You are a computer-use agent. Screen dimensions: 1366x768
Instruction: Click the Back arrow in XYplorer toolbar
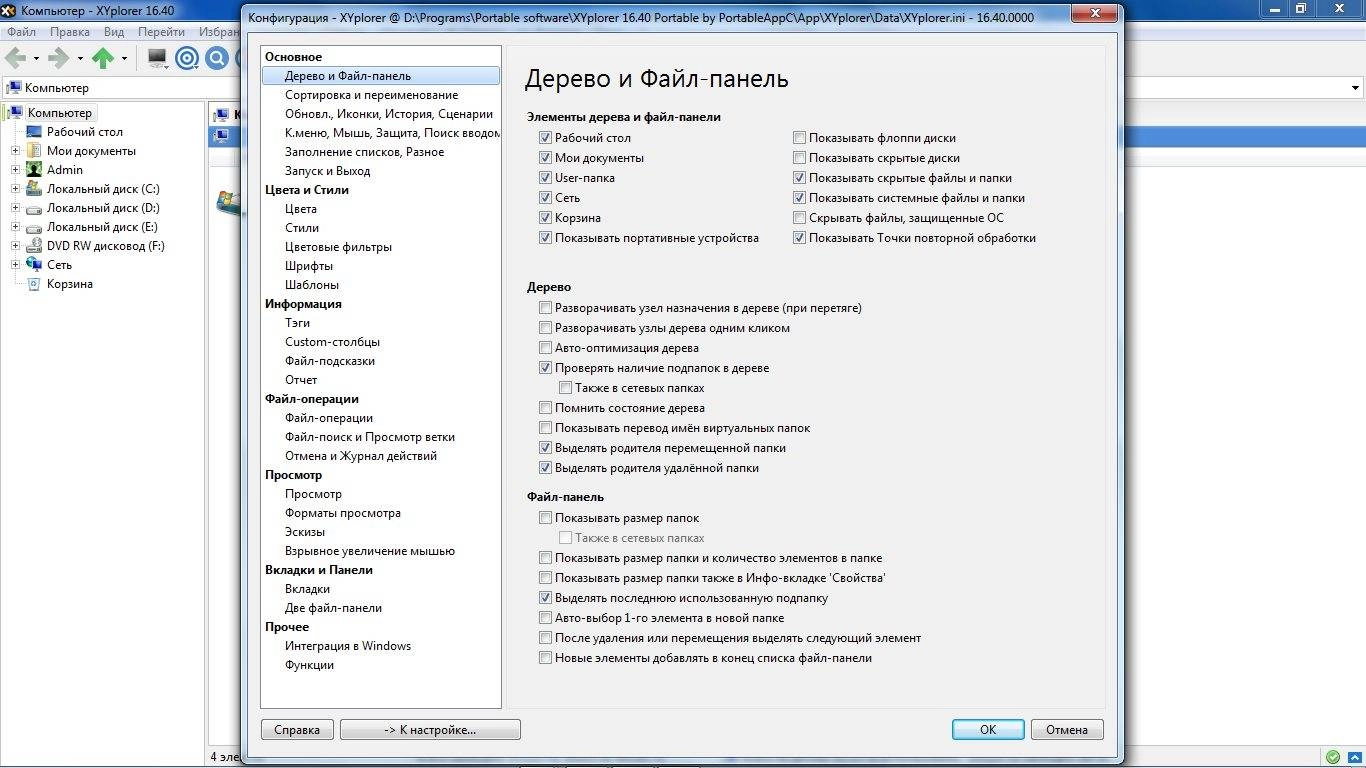click(16, 58)
